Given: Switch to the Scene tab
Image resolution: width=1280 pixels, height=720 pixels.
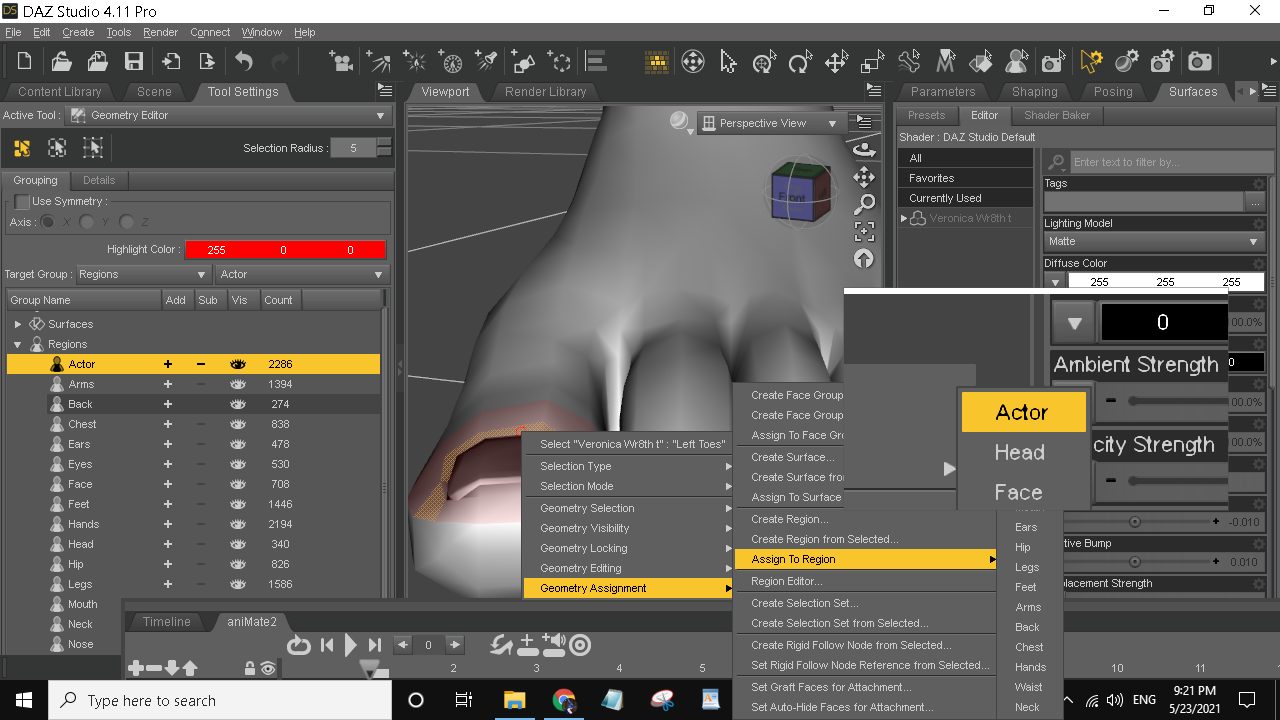Looking at the screenshot, I should [x=154, y=92].
